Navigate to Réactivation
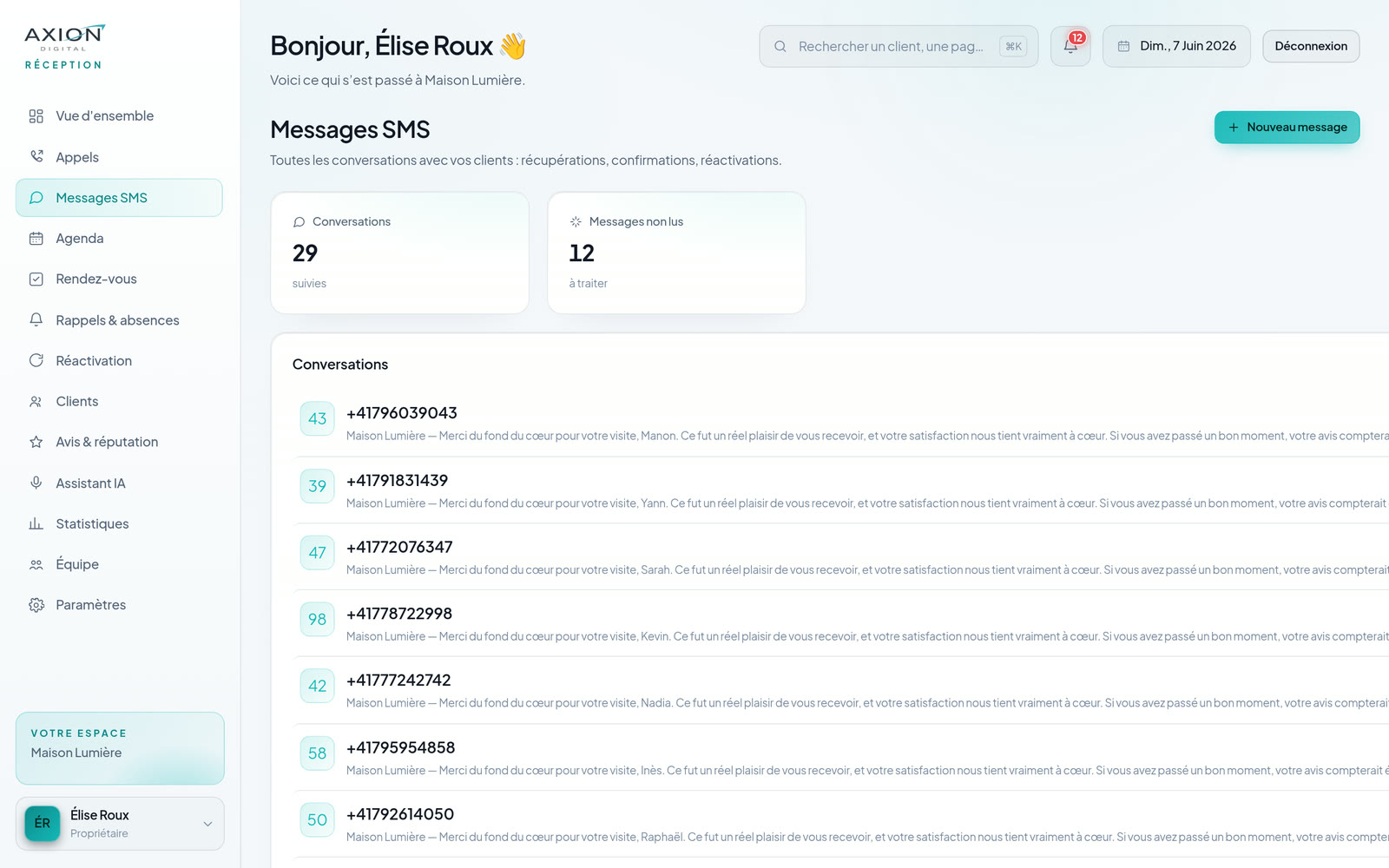The height and width of the screenshot is (868, 1389). (119, 361)
